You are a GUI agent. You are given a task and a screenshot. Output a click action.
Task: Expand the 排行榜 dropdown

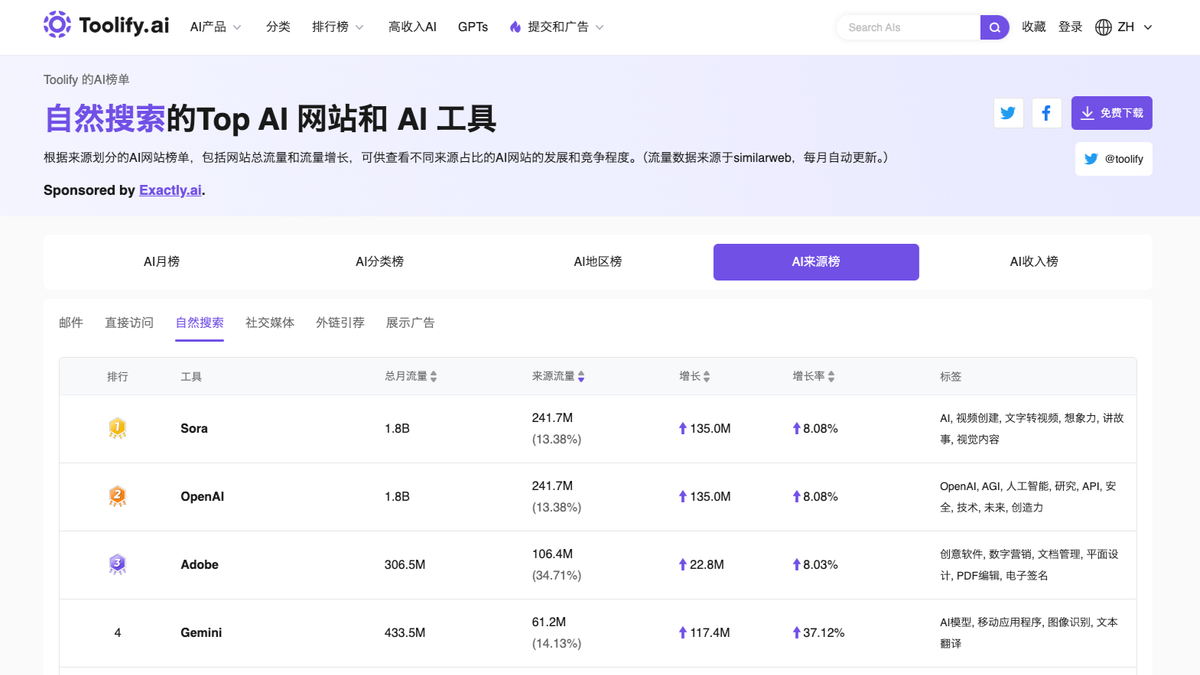[x=338, y=27]
